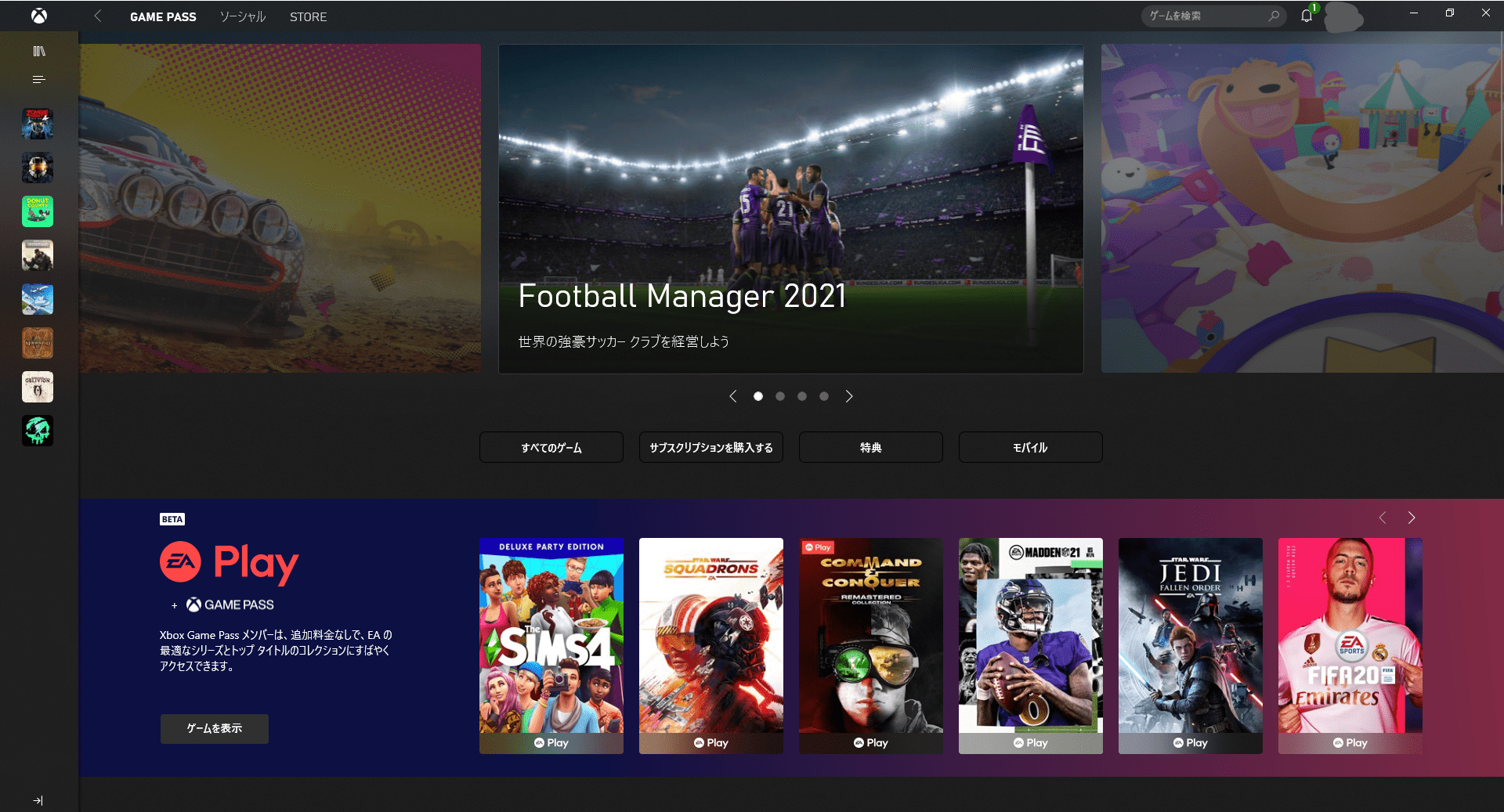The width and height of the screenshot is (1504, 812).
Task: Open Microsoft Flight Simulator sidebar shortcut
Action: pyautogui.click(x=38, y=299)
